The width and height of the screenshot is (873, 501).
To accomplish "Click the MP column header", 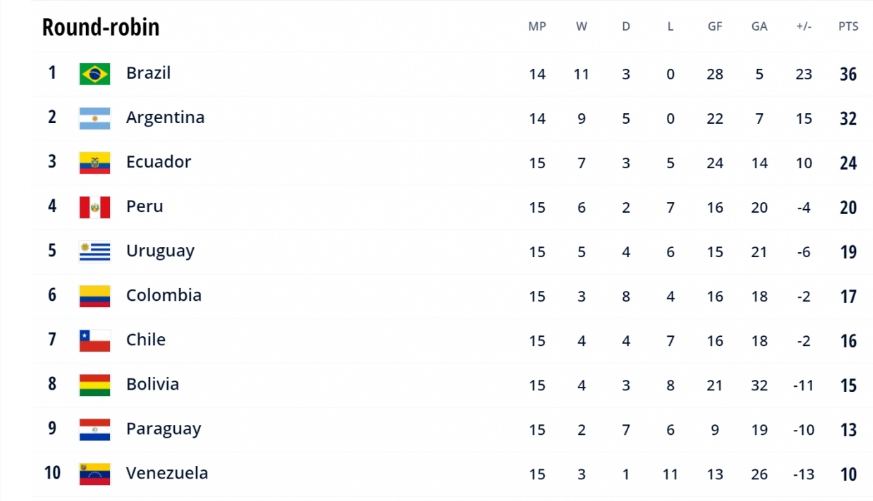I will tap(537, 27).
